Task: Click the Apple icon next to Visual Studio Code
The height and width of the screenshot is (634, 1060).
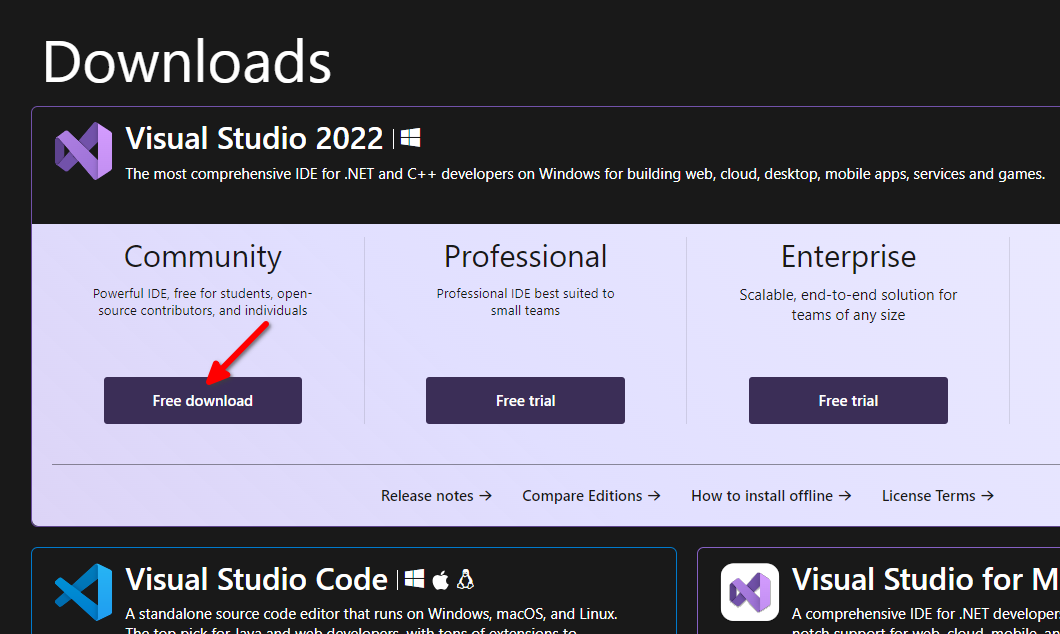Action: [440, 579]
